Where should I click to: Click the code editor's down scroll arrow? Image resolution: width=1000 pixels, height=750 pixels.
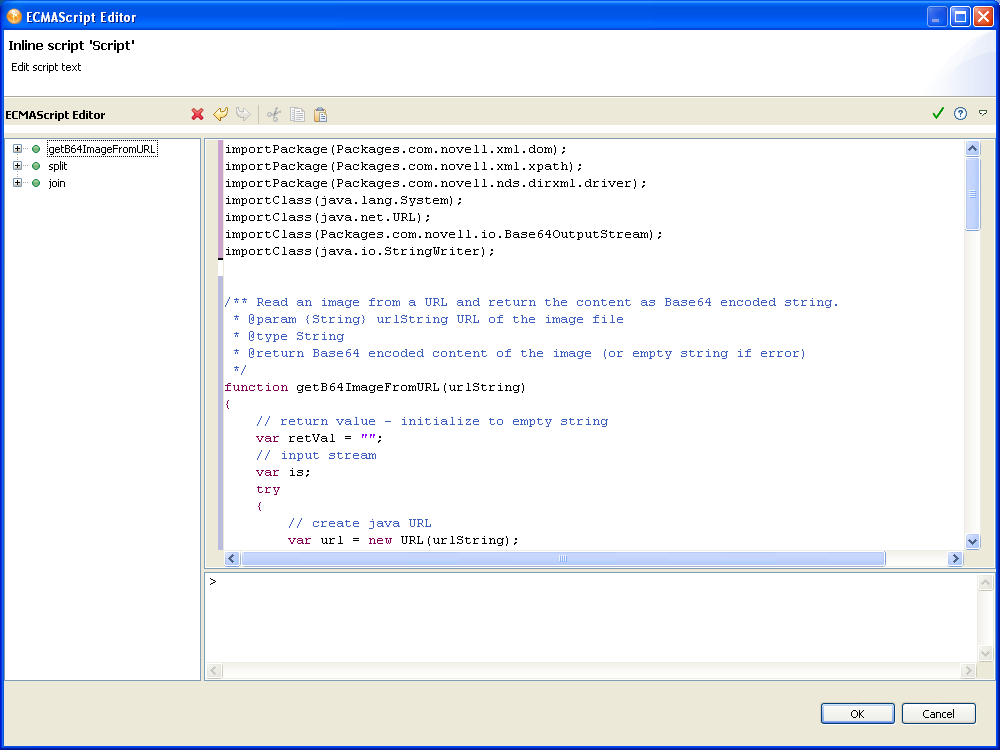tap(973, 541)
